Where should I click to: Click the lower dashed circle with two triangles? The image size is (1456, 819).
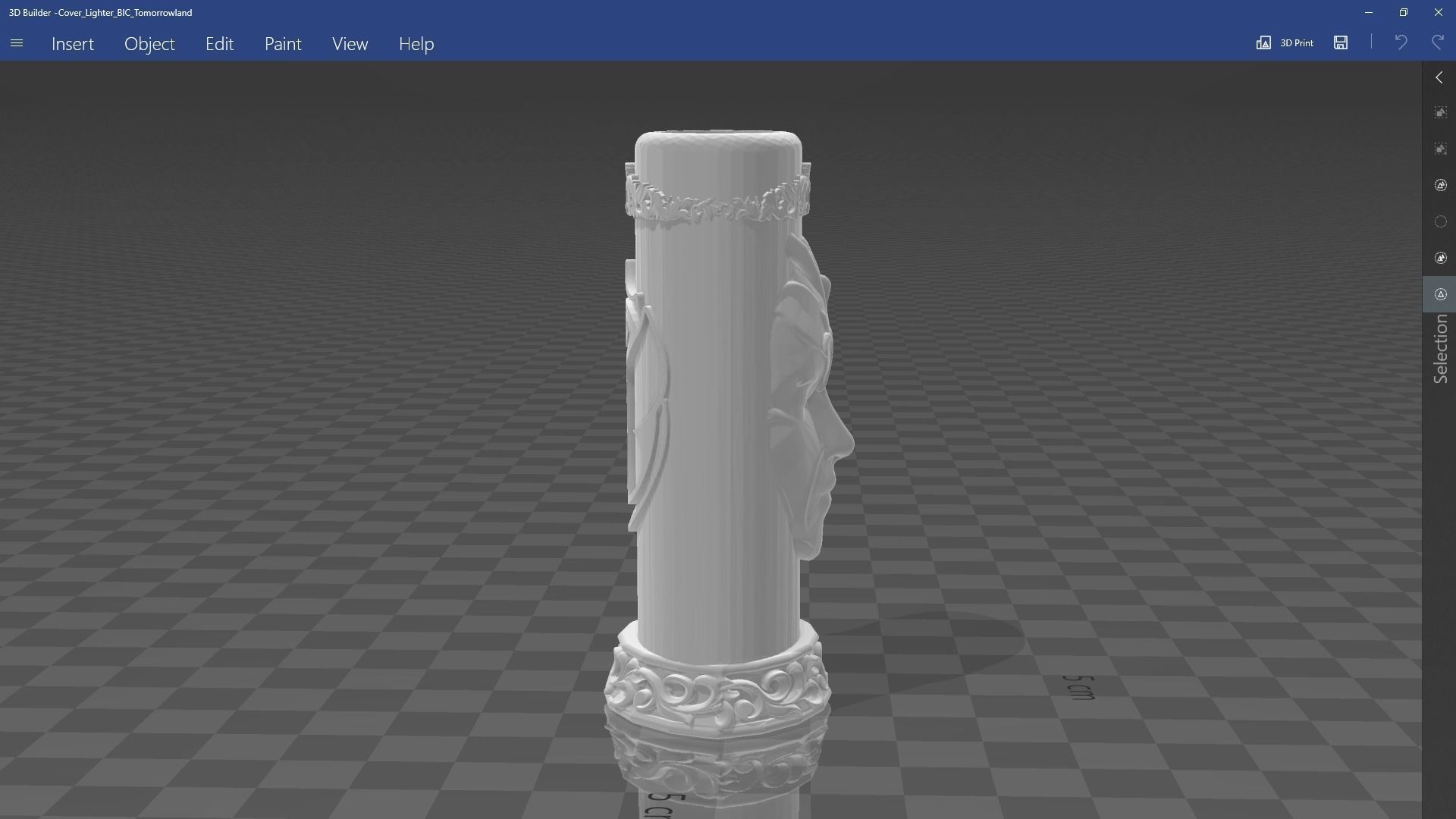click(x=1440, y=258)
